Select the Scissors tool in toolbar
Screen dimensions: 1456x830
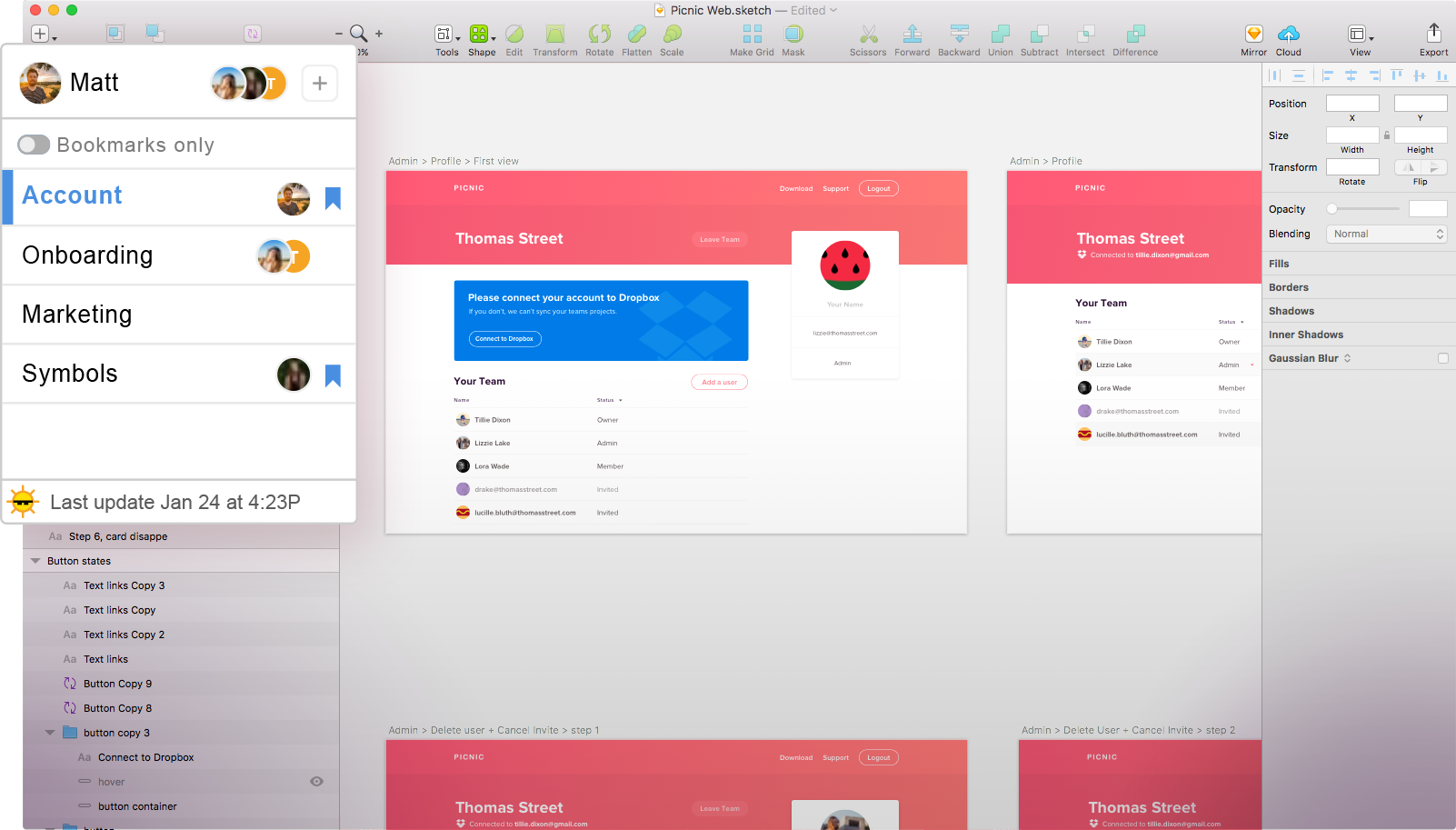tap(868, 35)
